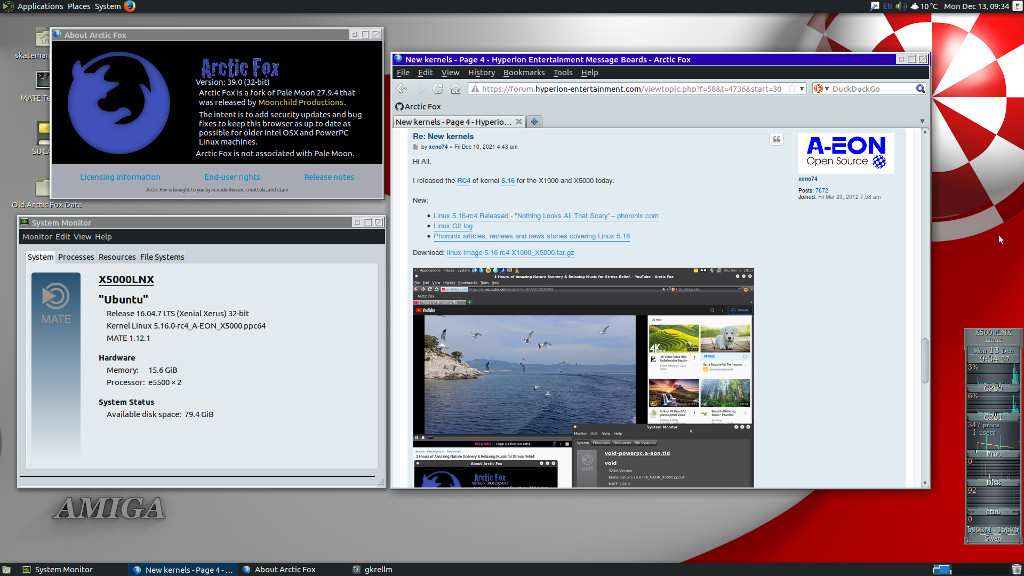
Task: Open the Arctic Fox GitHub bookmark
Action: point(418,106)
